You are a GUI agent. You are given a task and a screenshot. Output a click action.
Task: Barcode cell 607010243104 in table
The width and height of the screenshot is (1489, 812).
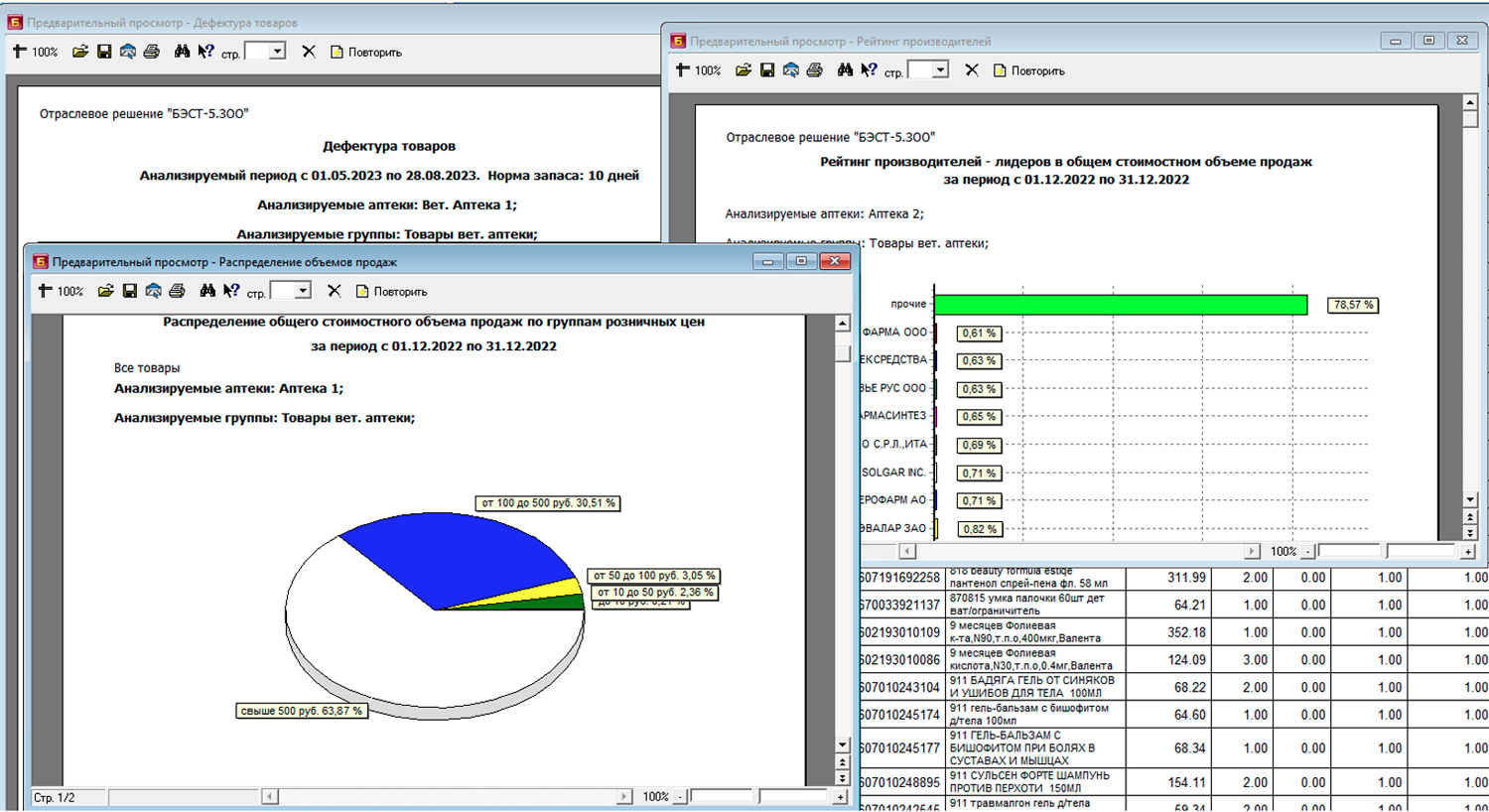(901, 687)
